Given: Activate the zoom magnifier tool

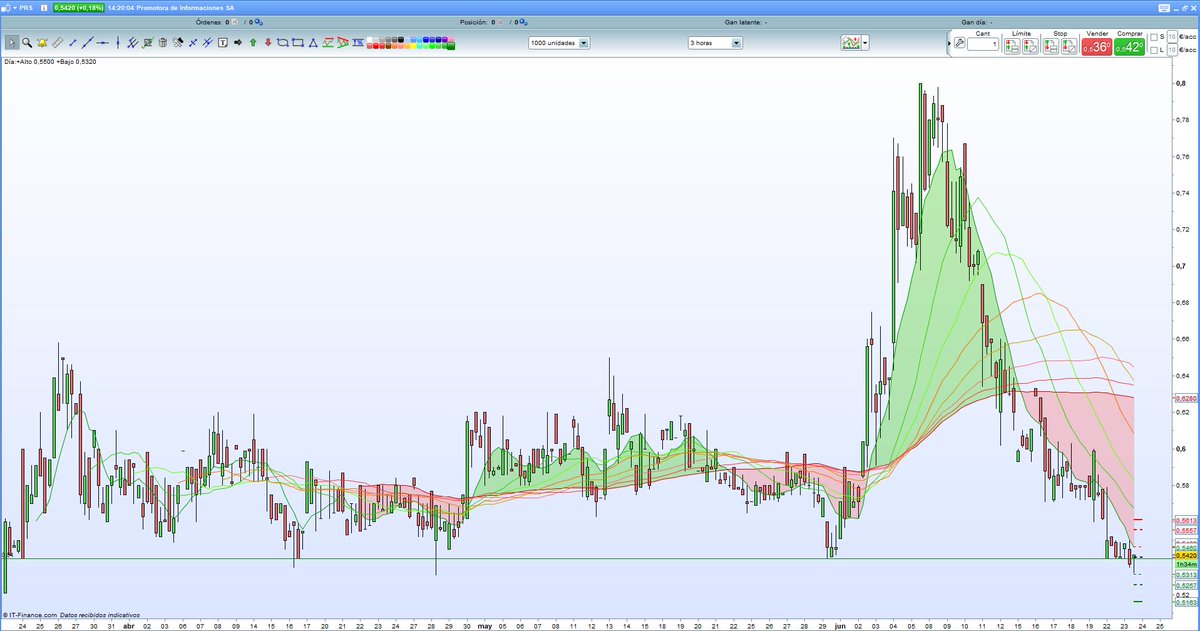Looking at the screenshot, I should pyautogui.click(x=26, y=42).
